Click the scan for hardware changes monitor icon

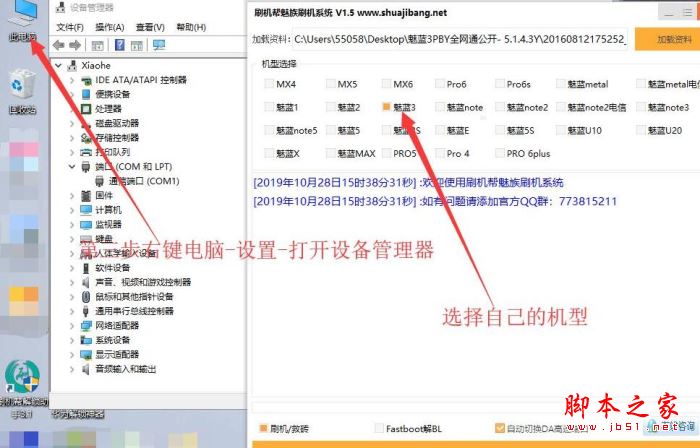coord(159,45)
